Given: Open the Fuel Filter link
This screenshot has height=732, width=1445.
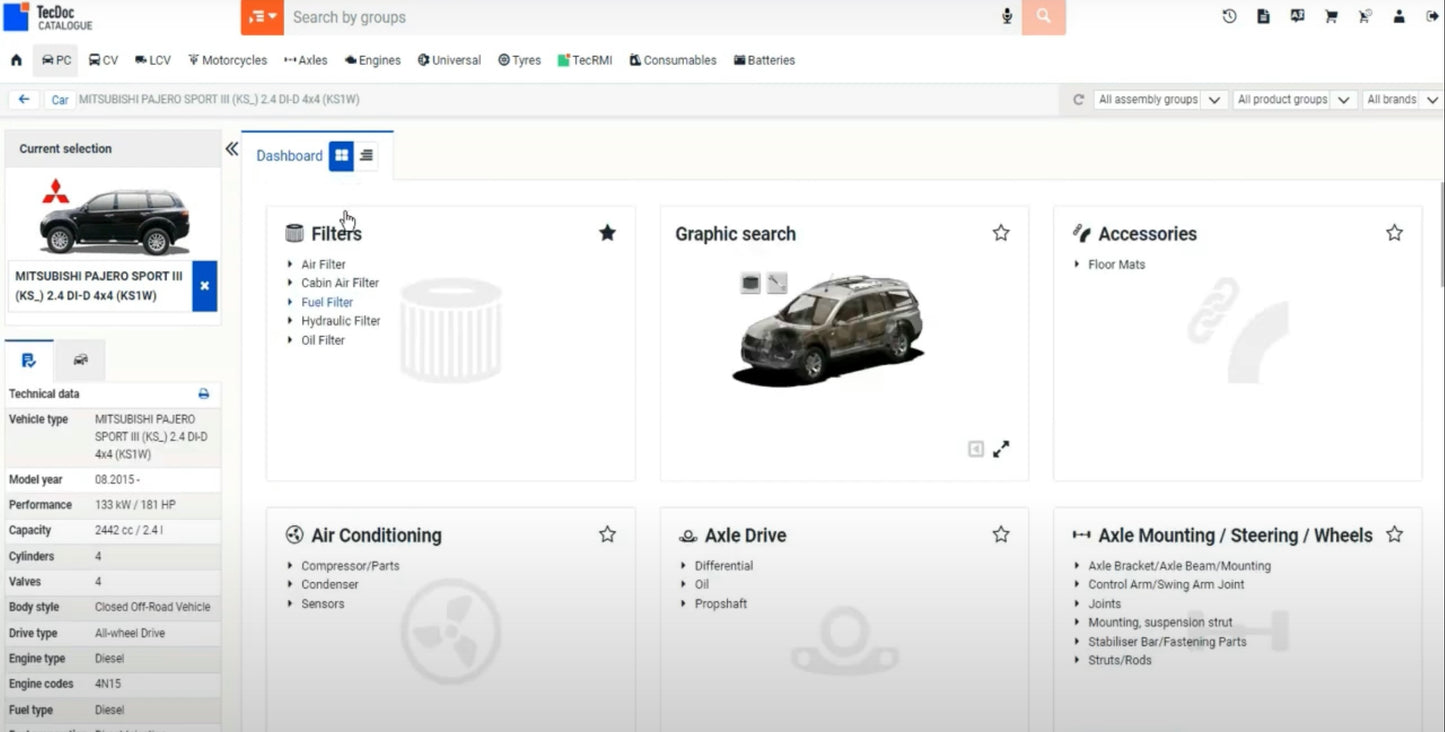Looking at the screenshot, I should click(327, 302).
